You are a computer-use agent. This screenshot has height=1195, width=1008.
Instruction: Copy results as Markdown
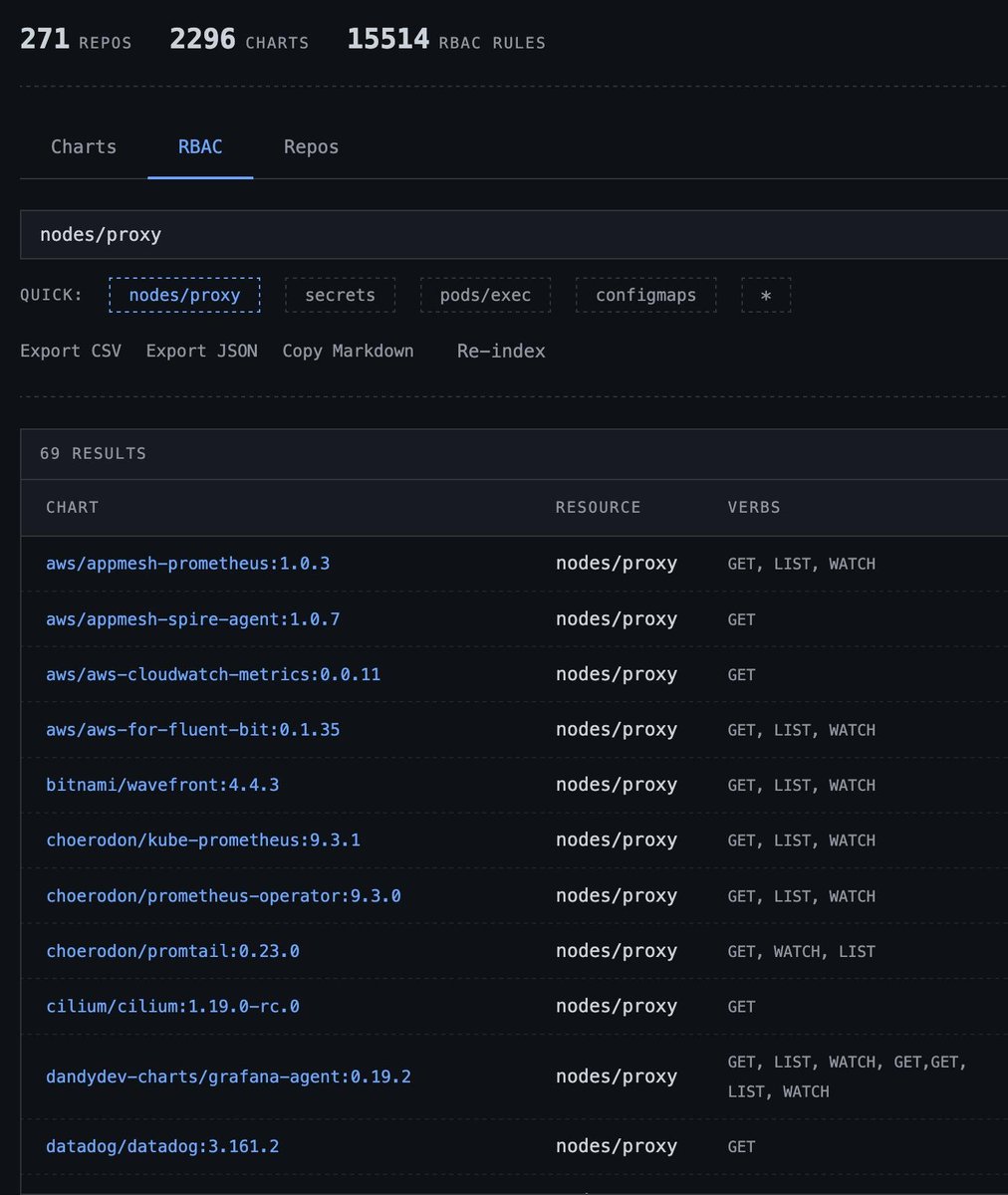tap(348, 351)
